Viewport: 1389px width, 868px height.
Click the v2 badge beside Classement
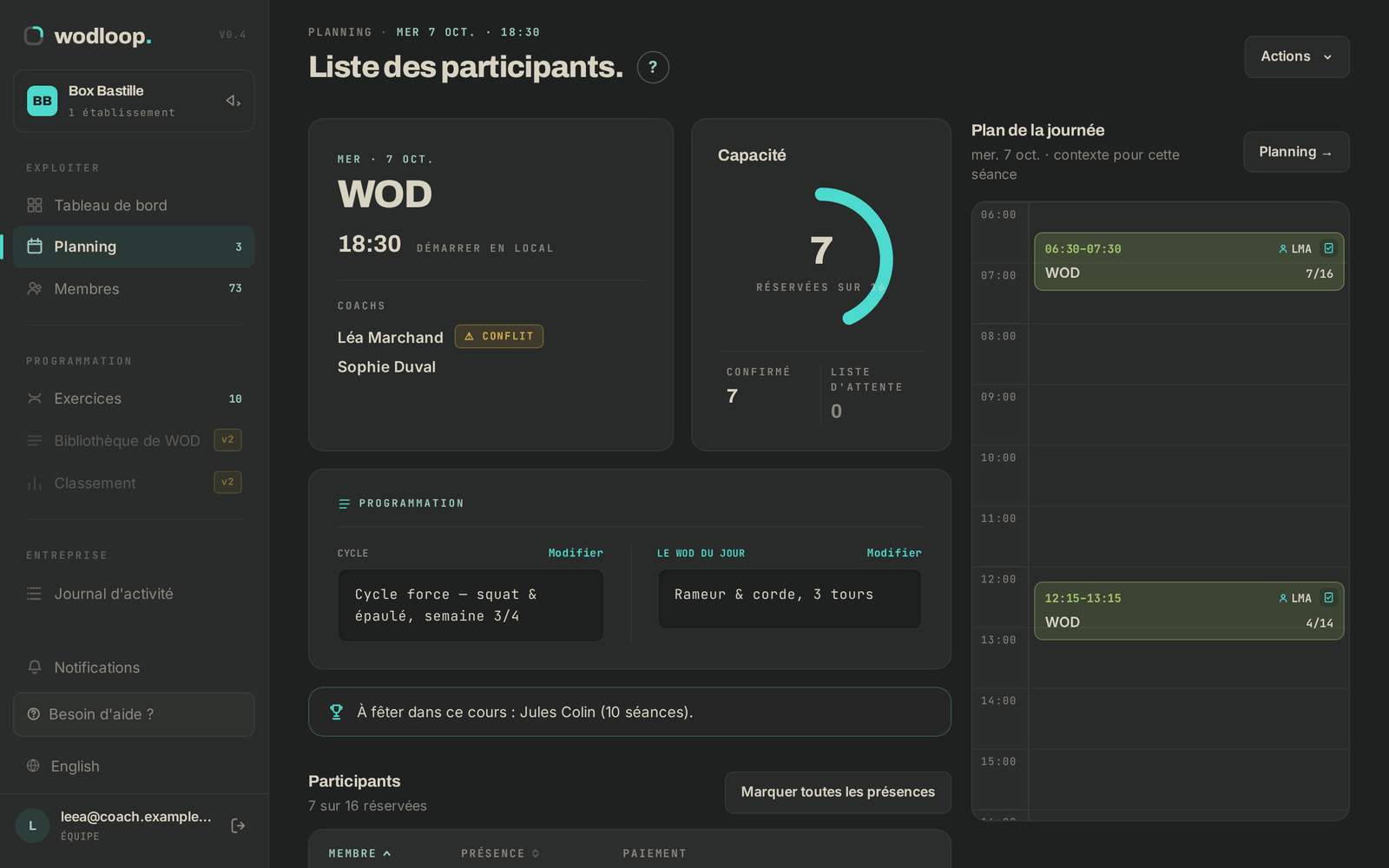(227, 483)
